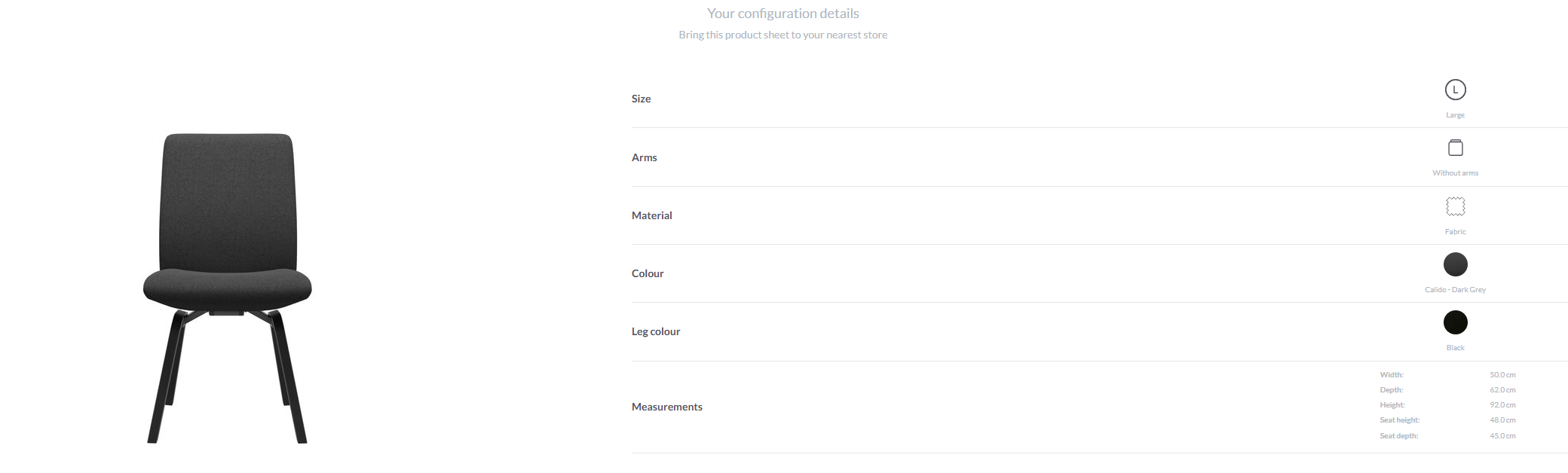This screenshot has height=473, width=1568.
Task: Pick the Black leg colour swatch
Action: [1455, 322]
